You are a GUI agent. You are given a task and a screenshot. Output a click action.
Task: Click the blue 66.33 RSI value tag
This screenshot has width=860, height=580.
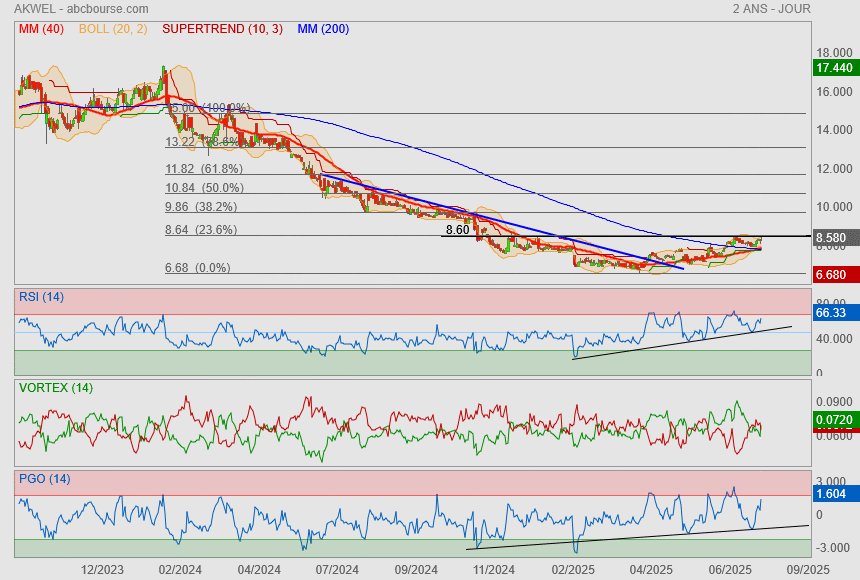(834, 313)
